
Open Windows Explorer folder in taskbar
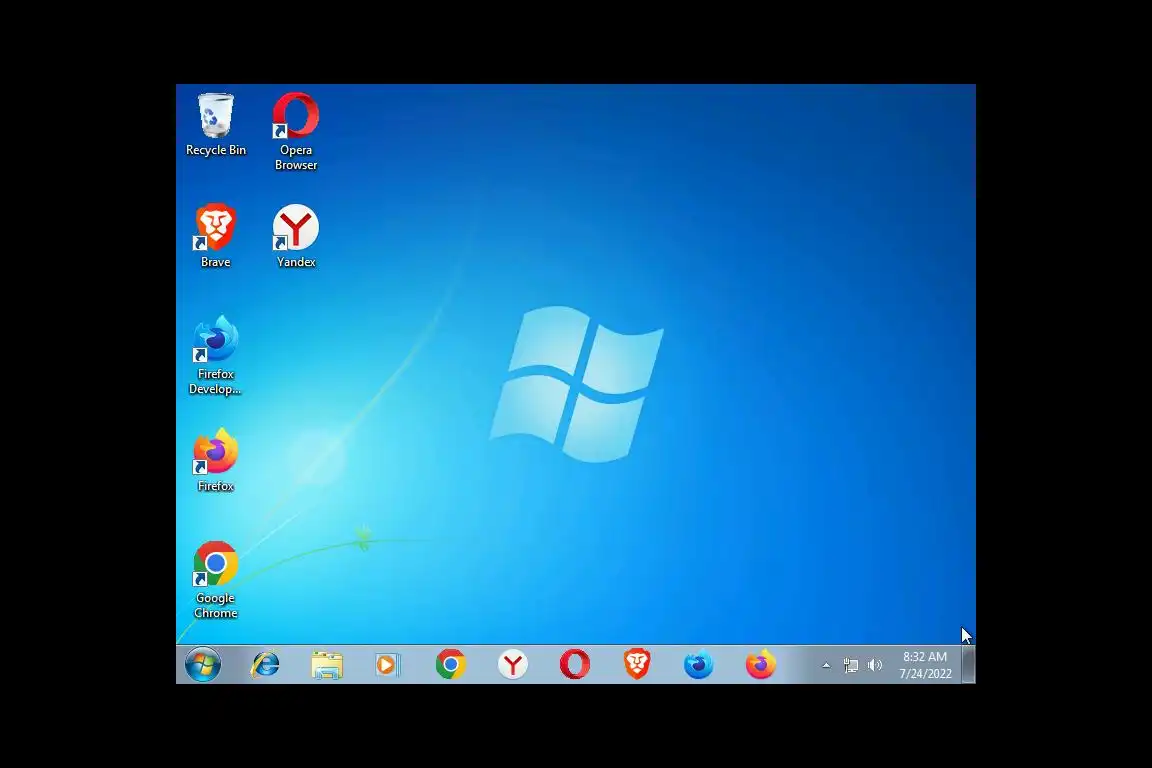[x=327, y=665]
